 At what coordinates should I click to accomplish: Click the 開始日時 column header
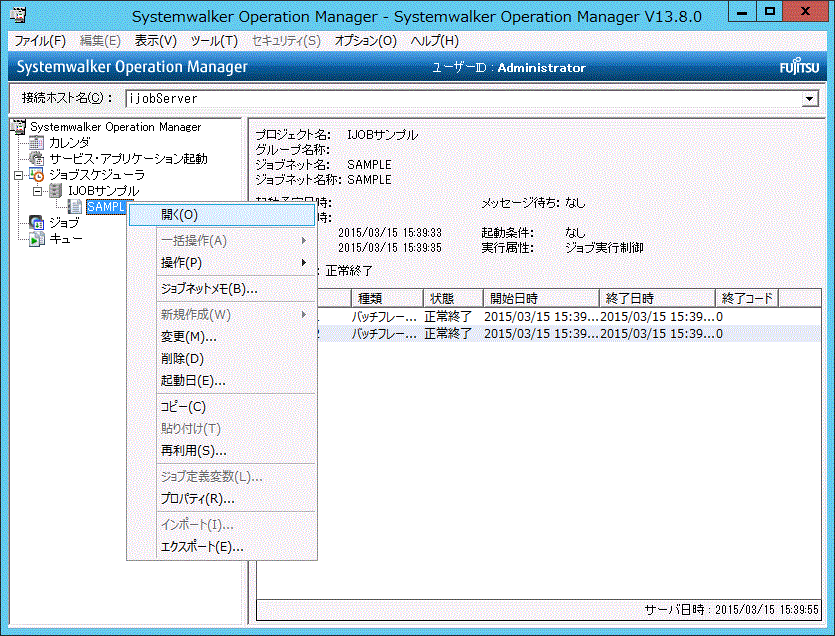click(542, 298)
